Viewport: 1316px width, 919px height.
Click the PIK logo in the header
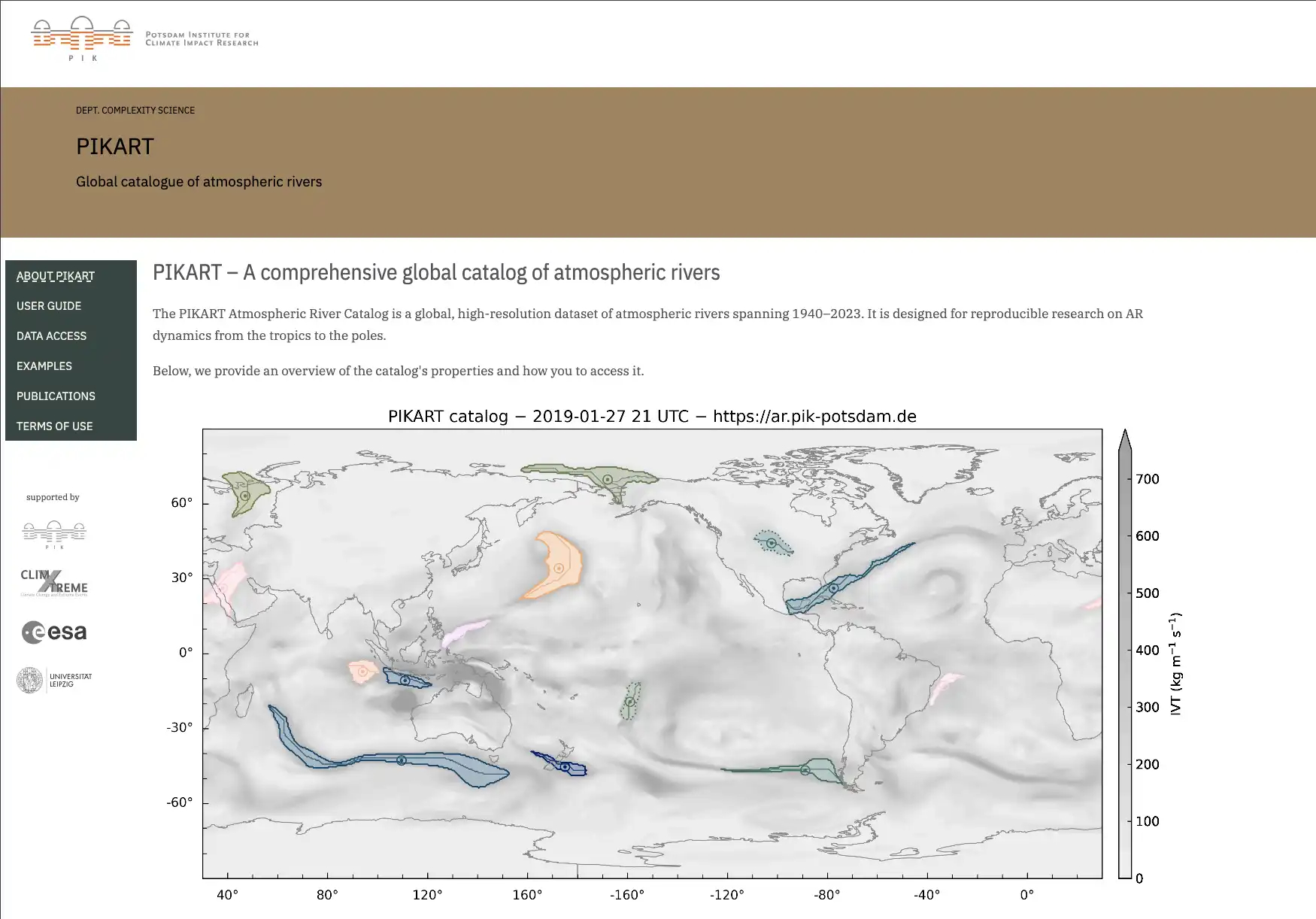82,38
